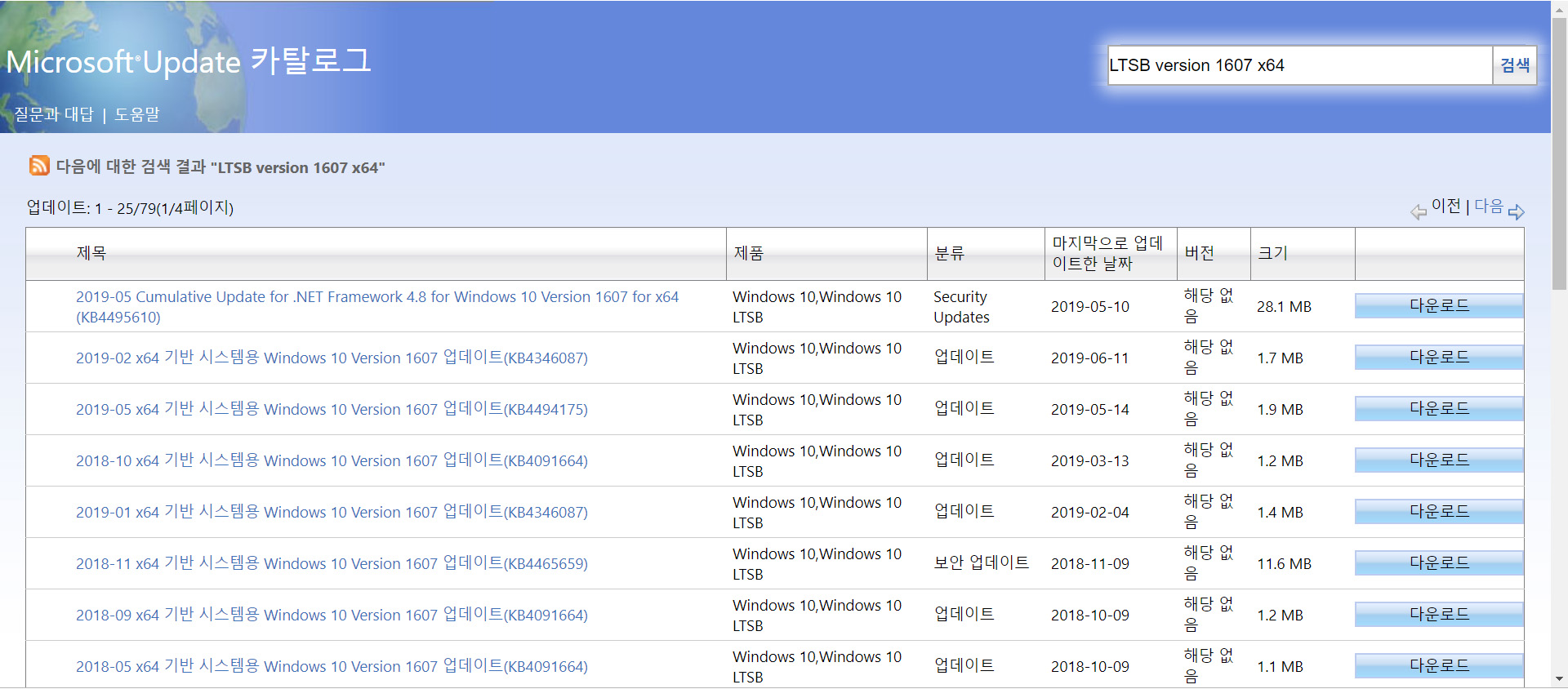Click the update count text 1 - 25/79

point(130,207)
